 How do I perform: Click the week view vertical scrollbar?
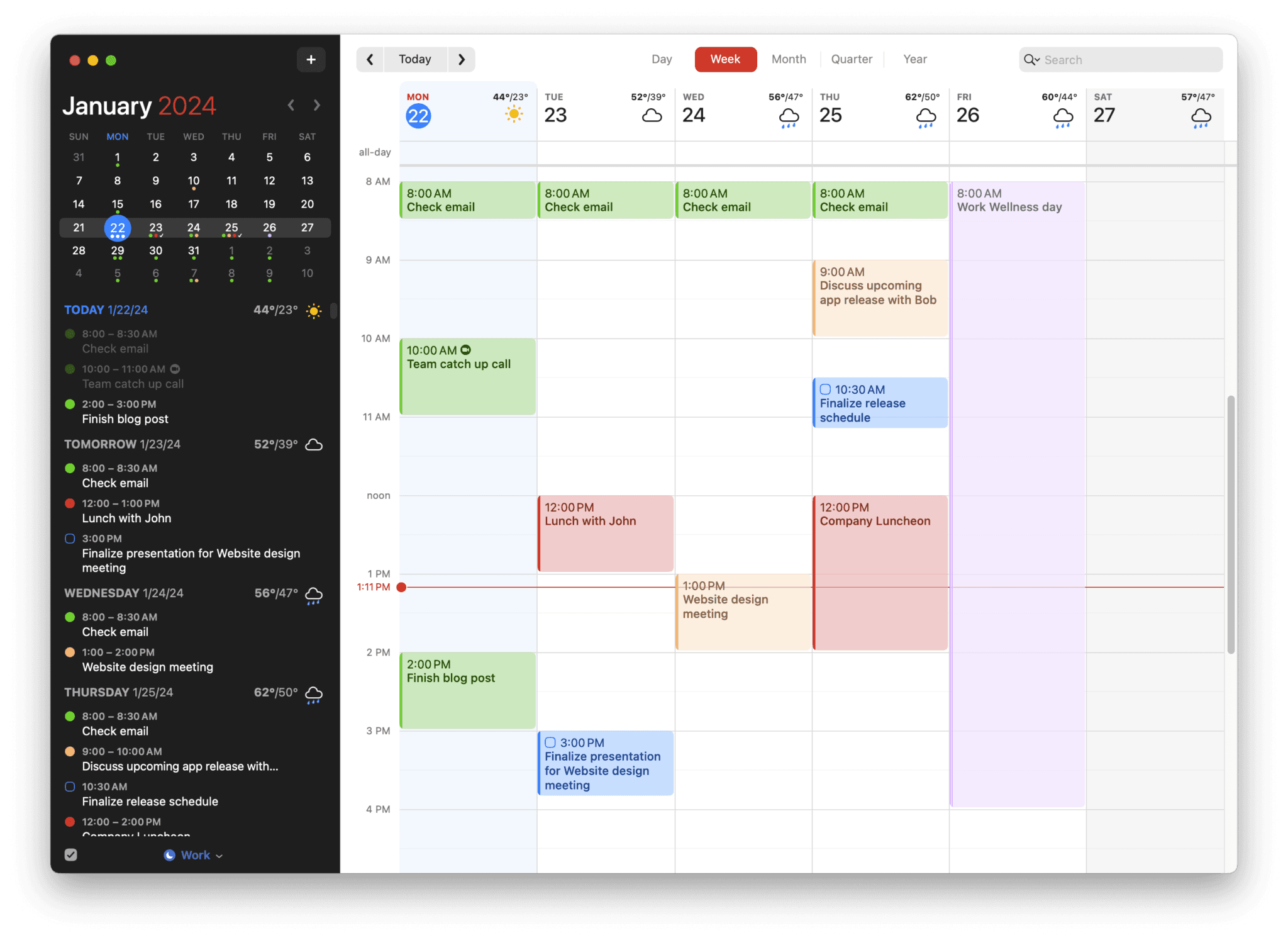click(x=1231, y=525)
